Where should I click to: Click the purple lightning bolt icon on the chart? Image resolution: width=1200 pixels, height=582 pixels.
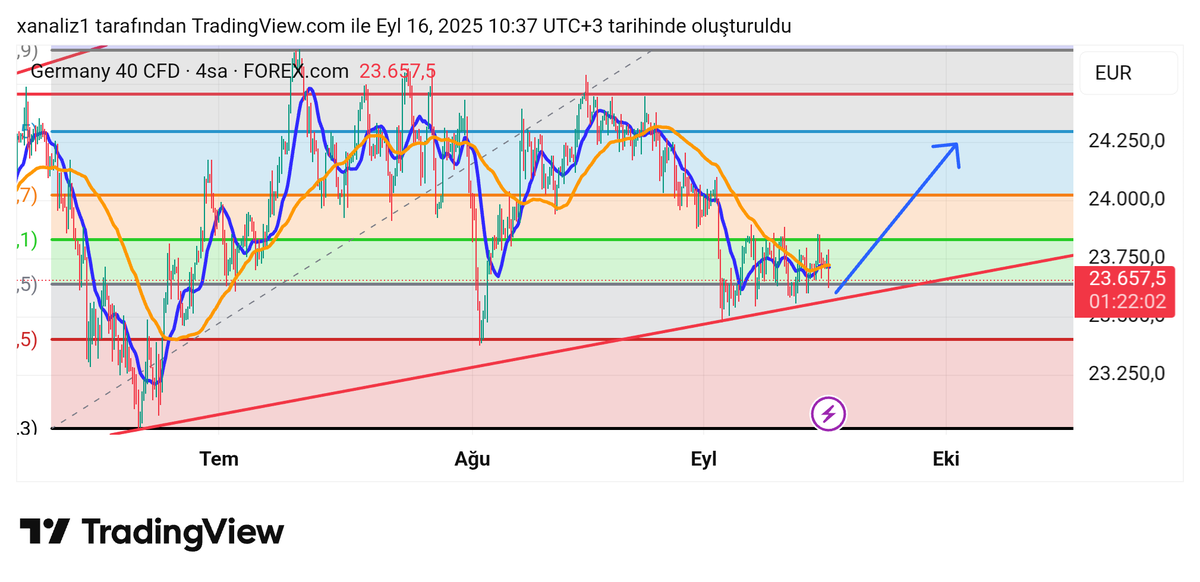point(827,414)
